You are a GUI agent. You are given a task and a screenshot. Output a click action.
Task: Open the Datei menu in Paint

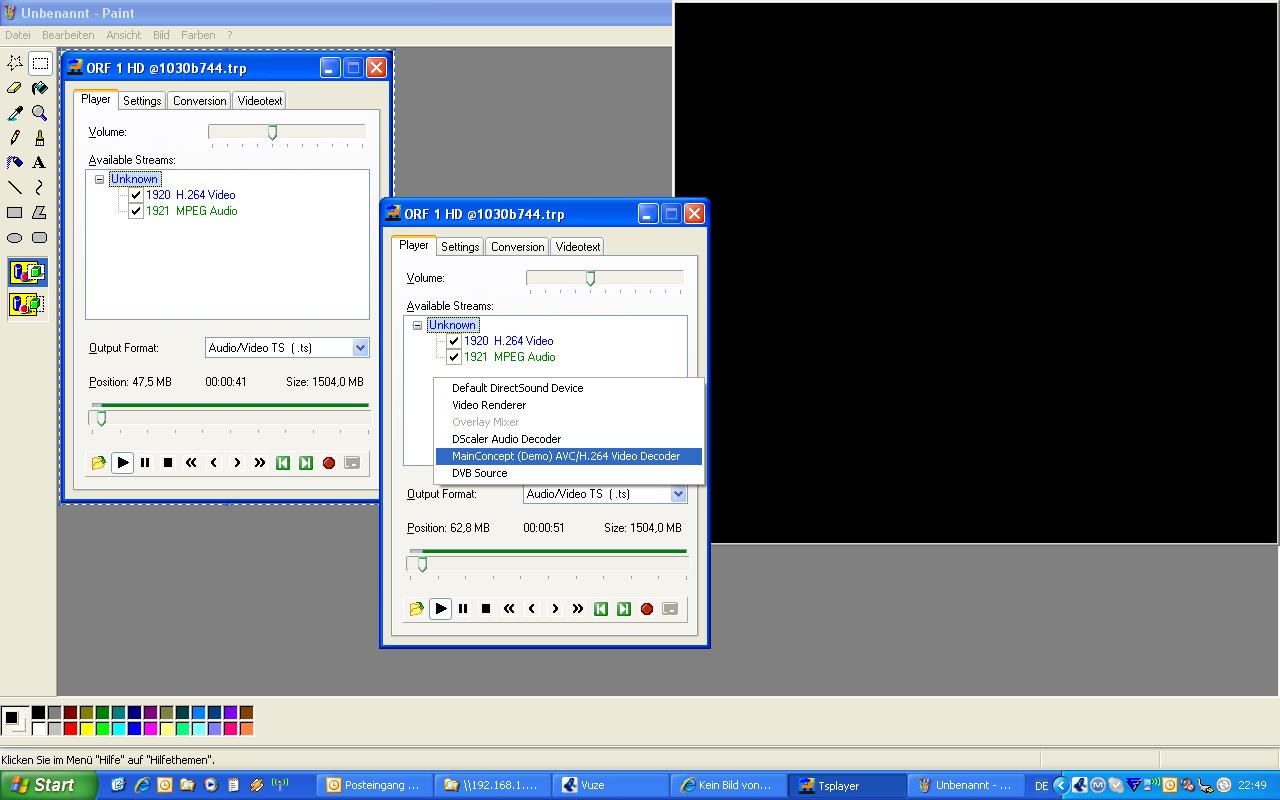[x=18, y=35]
